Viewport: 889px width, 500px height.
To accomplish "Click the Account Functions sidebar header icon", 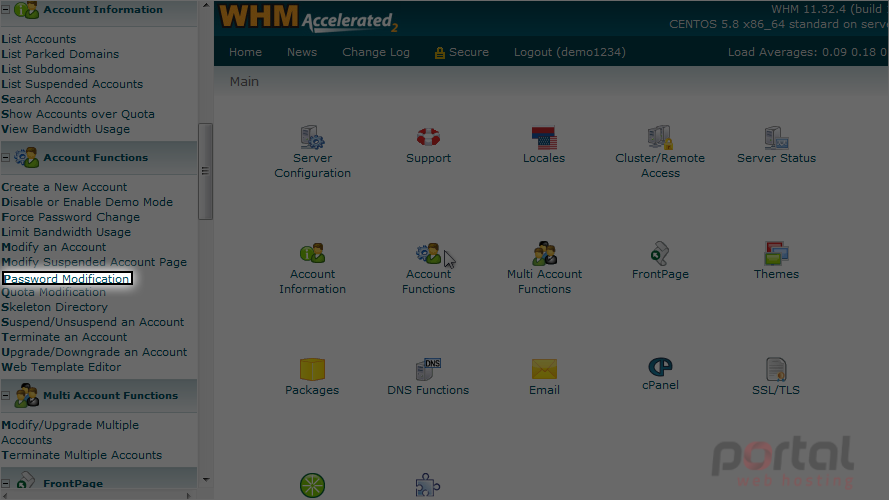I will click(26, 158).
